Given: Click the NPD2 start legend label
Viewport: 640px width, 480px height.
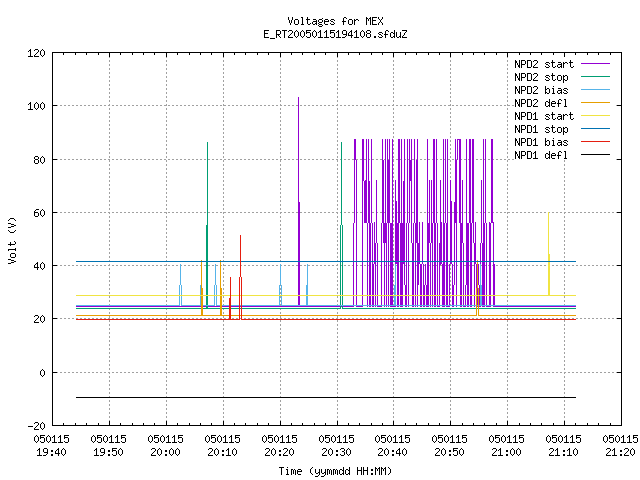Looking at the screenshot, I should click(544, 64).
